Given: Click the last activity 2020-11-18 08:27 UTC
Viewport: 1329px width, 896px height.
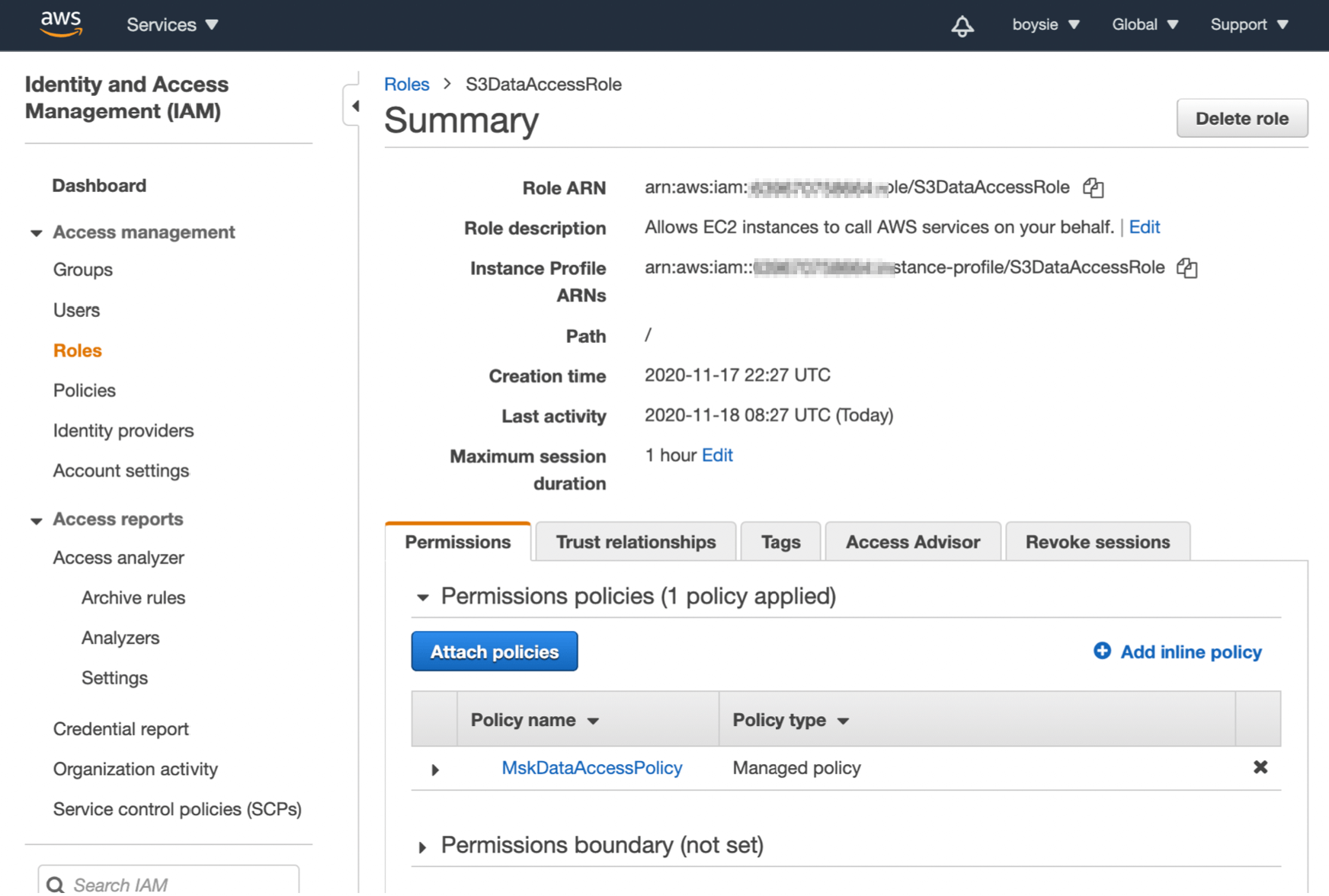Looking at the screenshot, I should click(x=769, y=415).
